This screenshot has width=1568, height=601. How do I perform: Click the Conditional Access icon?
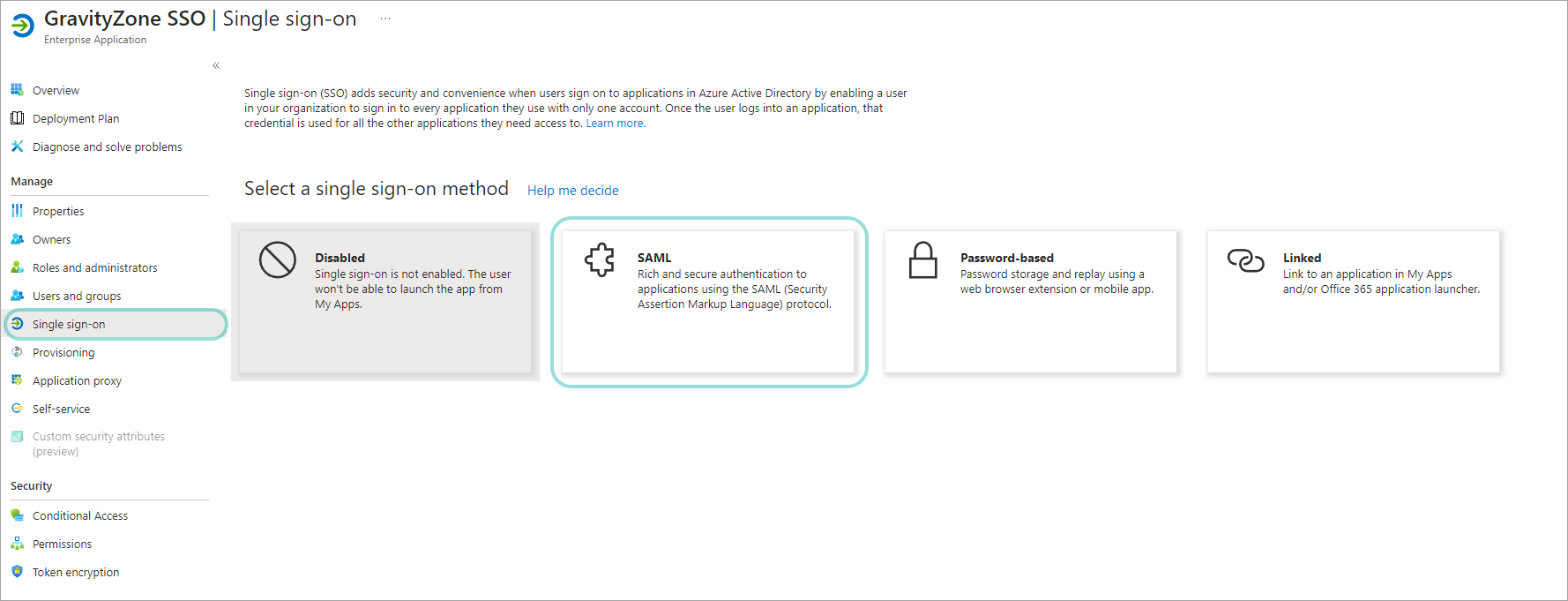pos(17,515)
